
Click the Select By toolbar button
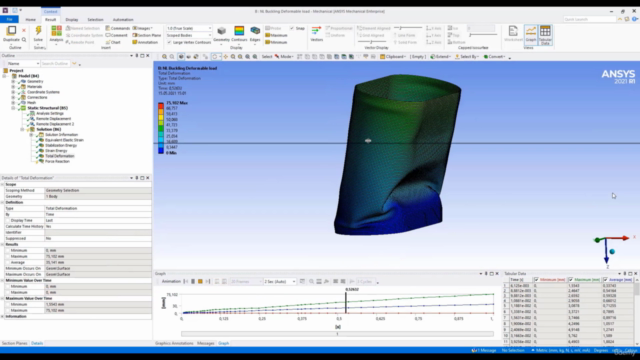tap(467, 57)
